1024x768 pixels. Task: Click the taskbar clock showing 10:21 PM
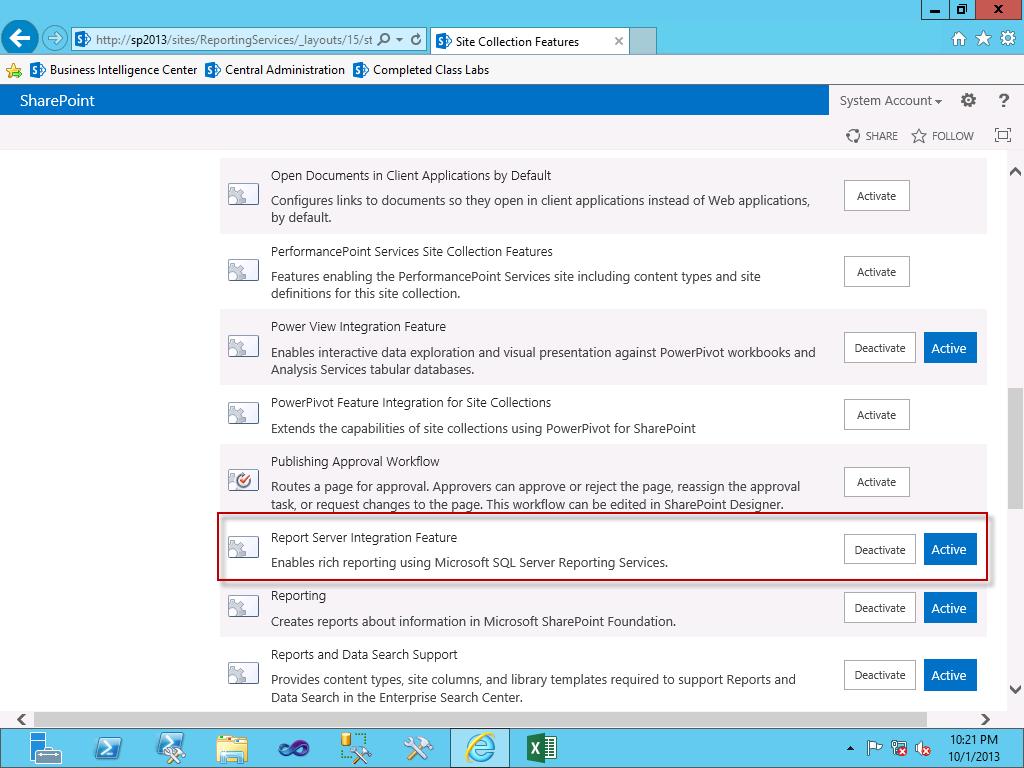tap(974, 748)
